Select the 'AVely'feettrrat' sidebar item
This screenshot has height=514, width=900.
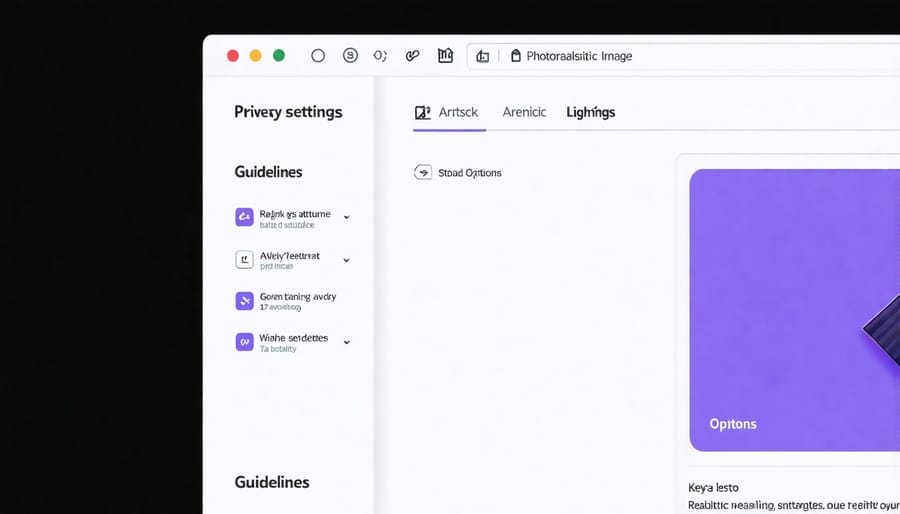click(293, 260)
